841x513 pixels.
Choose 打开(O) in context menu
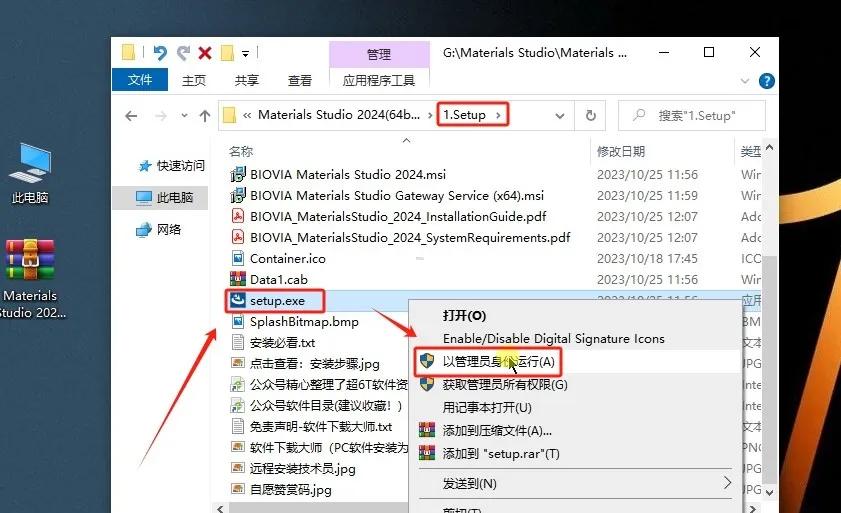click(x=464, y=316)
